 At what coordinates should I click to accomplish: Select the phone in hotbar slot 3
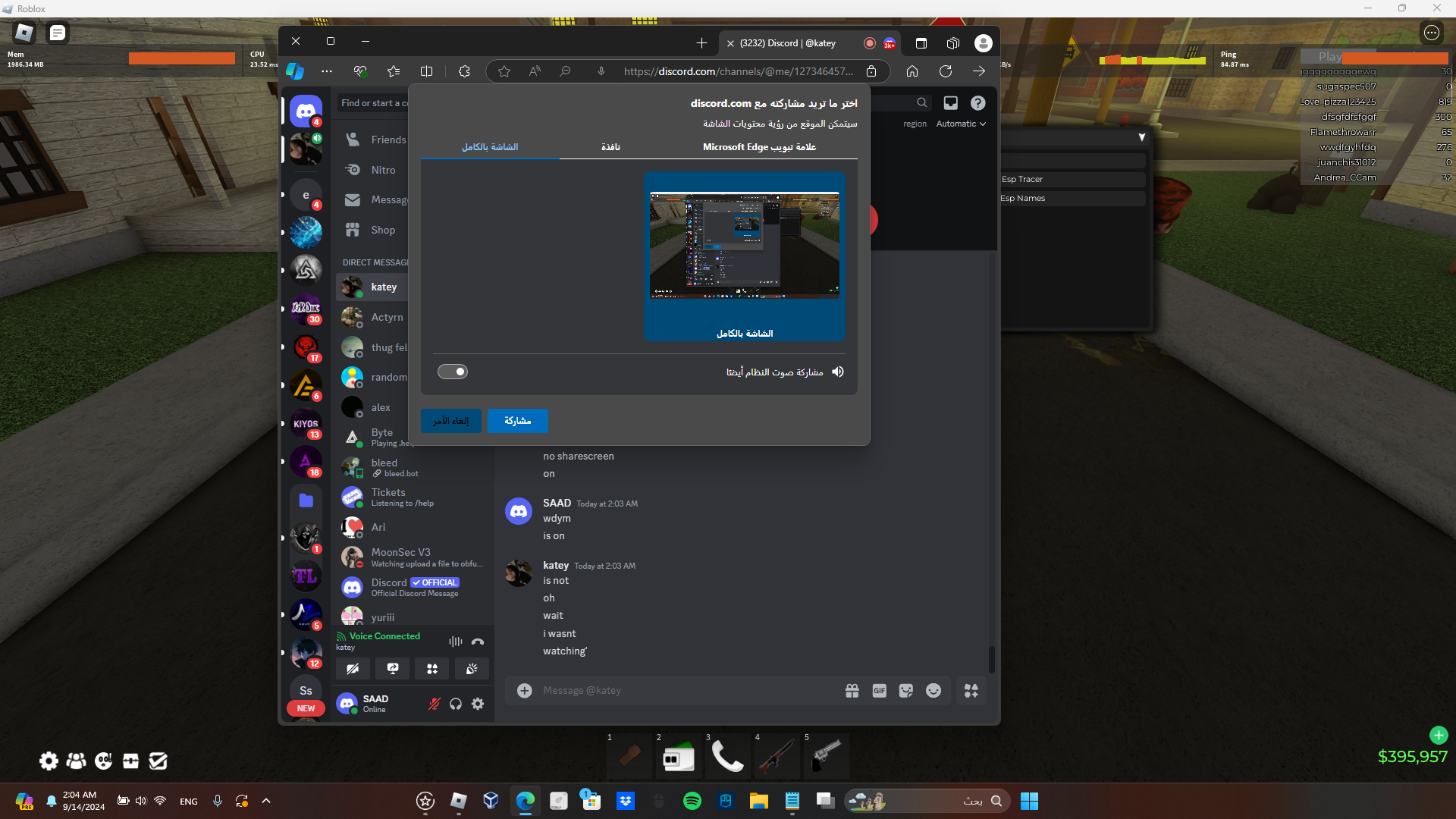coord(728,756)
